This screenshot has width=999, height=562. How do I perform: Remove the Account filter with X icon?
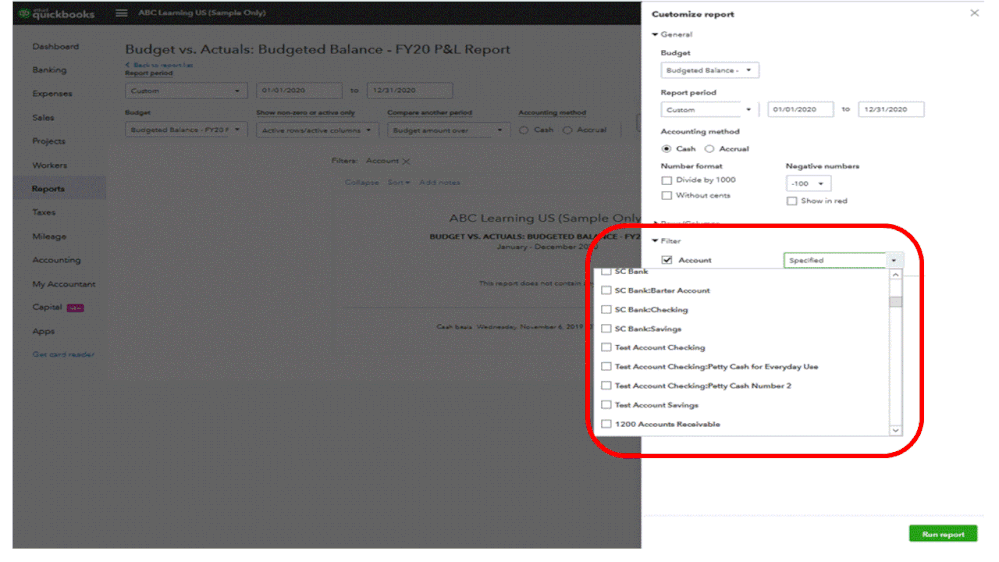[406, 161]
